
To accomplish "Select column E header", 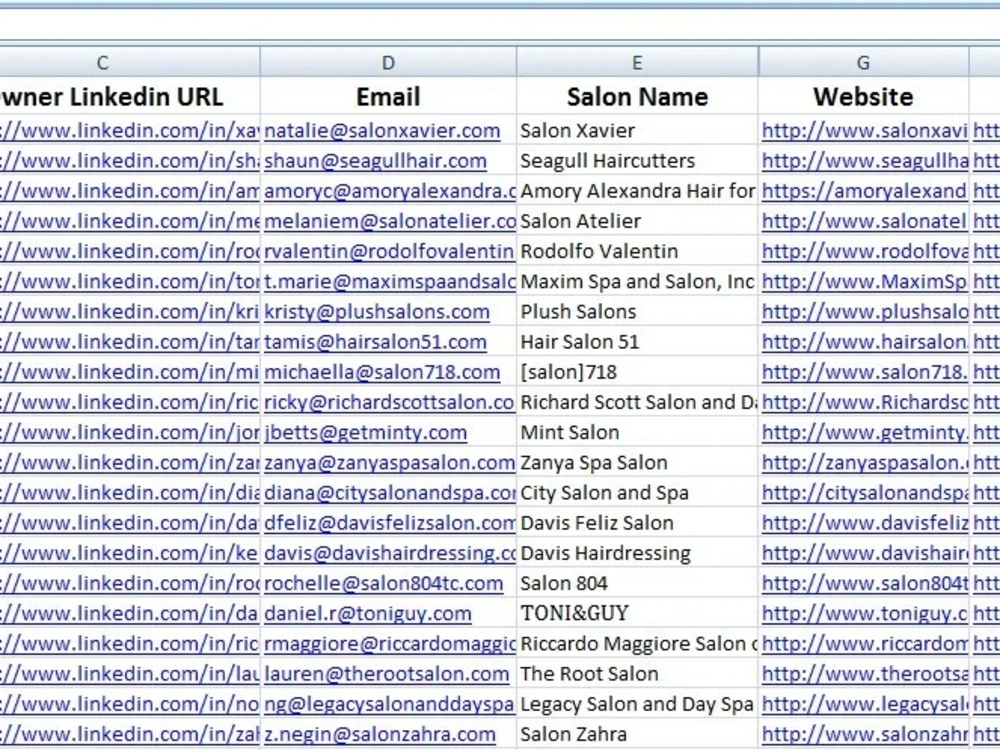I will 637,62.
